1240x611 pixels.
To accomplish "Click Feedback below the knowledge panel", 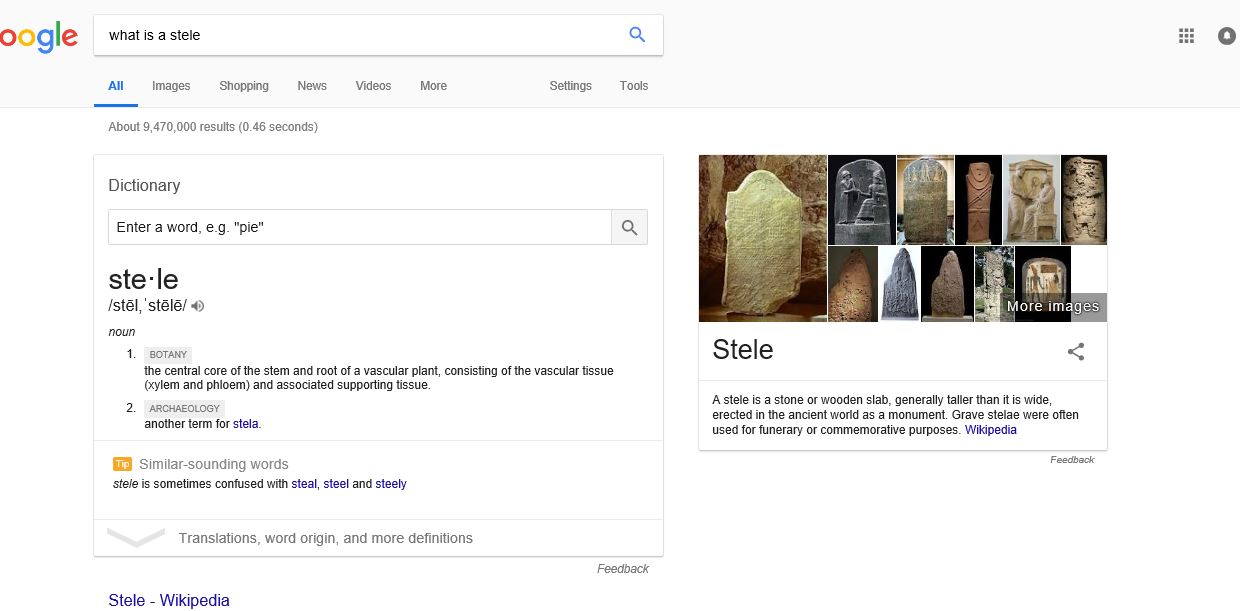I will coord(1072,460).
